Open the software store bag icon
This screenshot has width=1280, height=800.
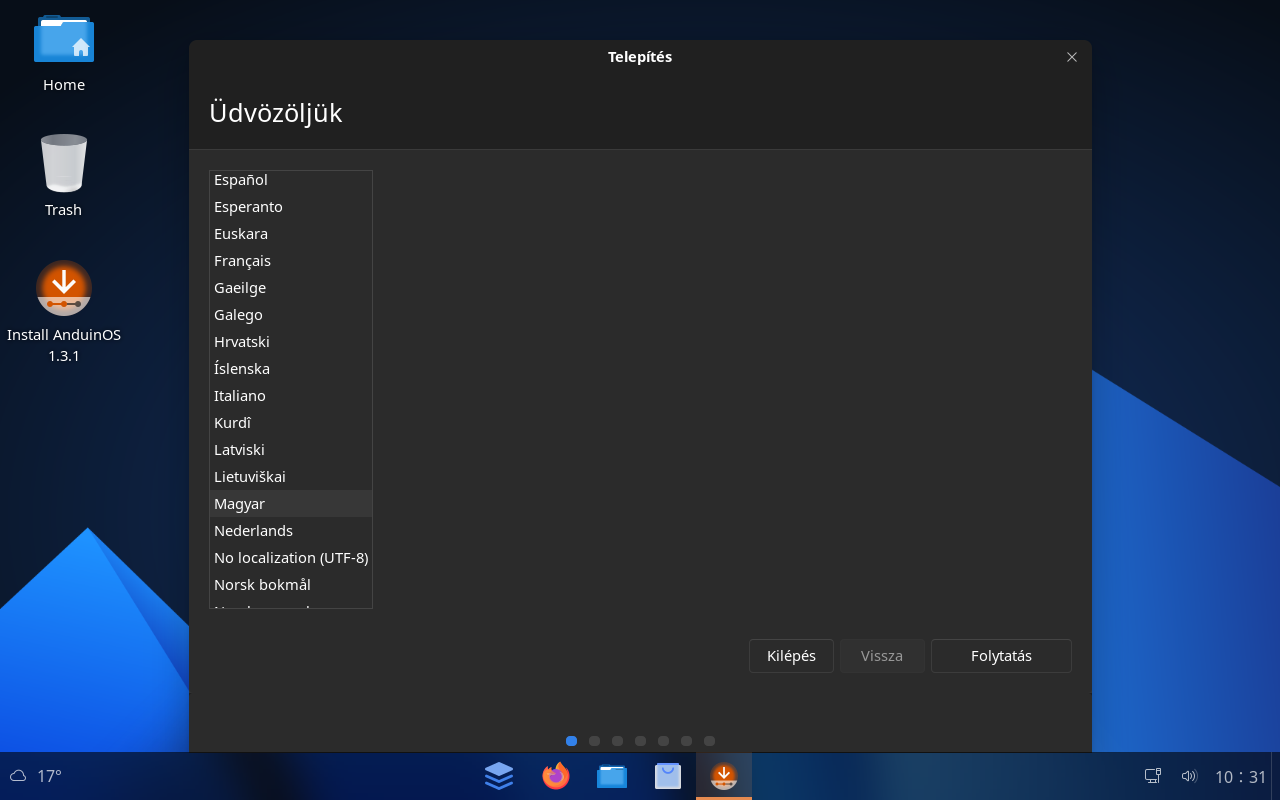(668, 776)
